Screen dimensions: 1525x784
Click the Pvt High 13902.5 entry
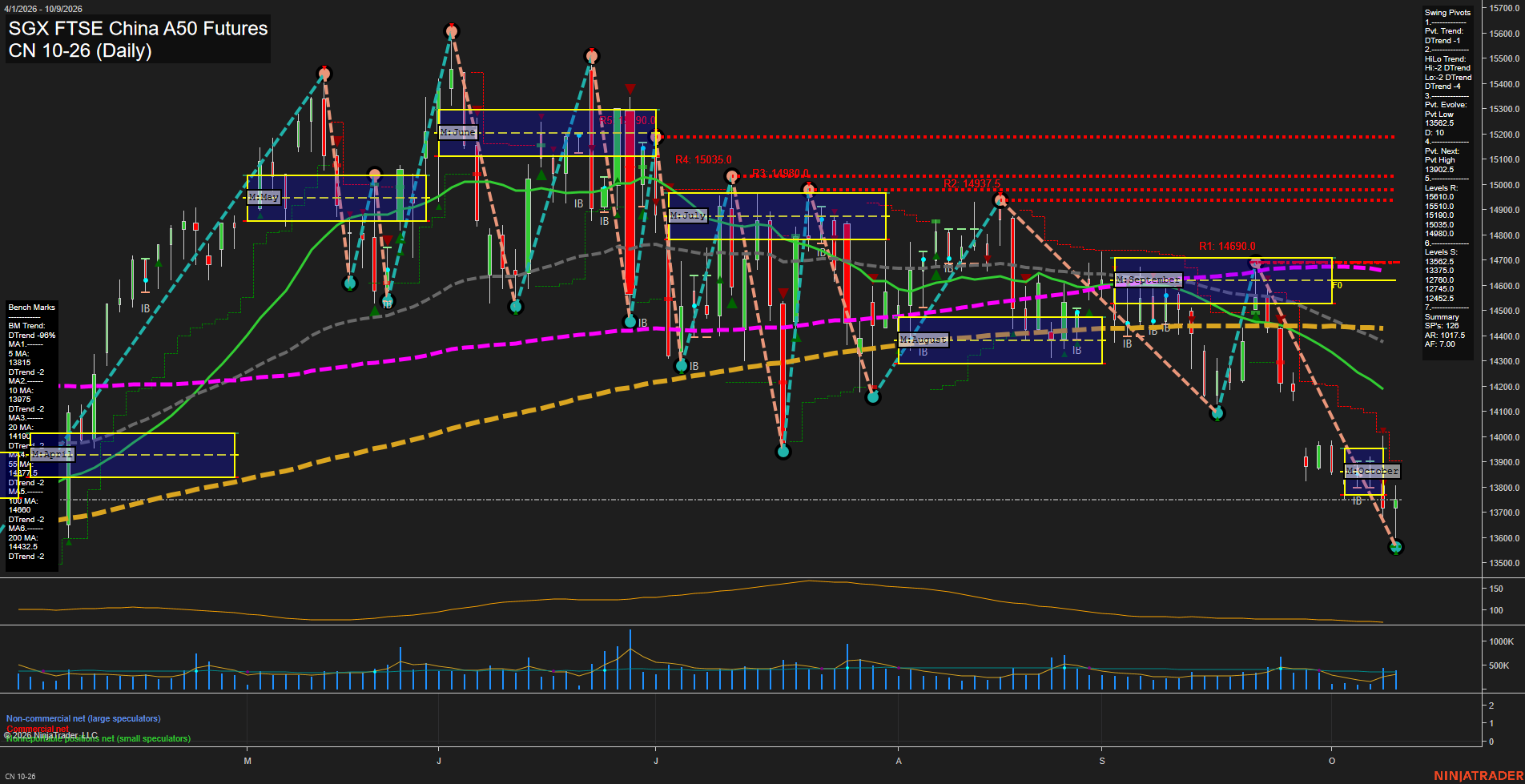coord(1439,165)
